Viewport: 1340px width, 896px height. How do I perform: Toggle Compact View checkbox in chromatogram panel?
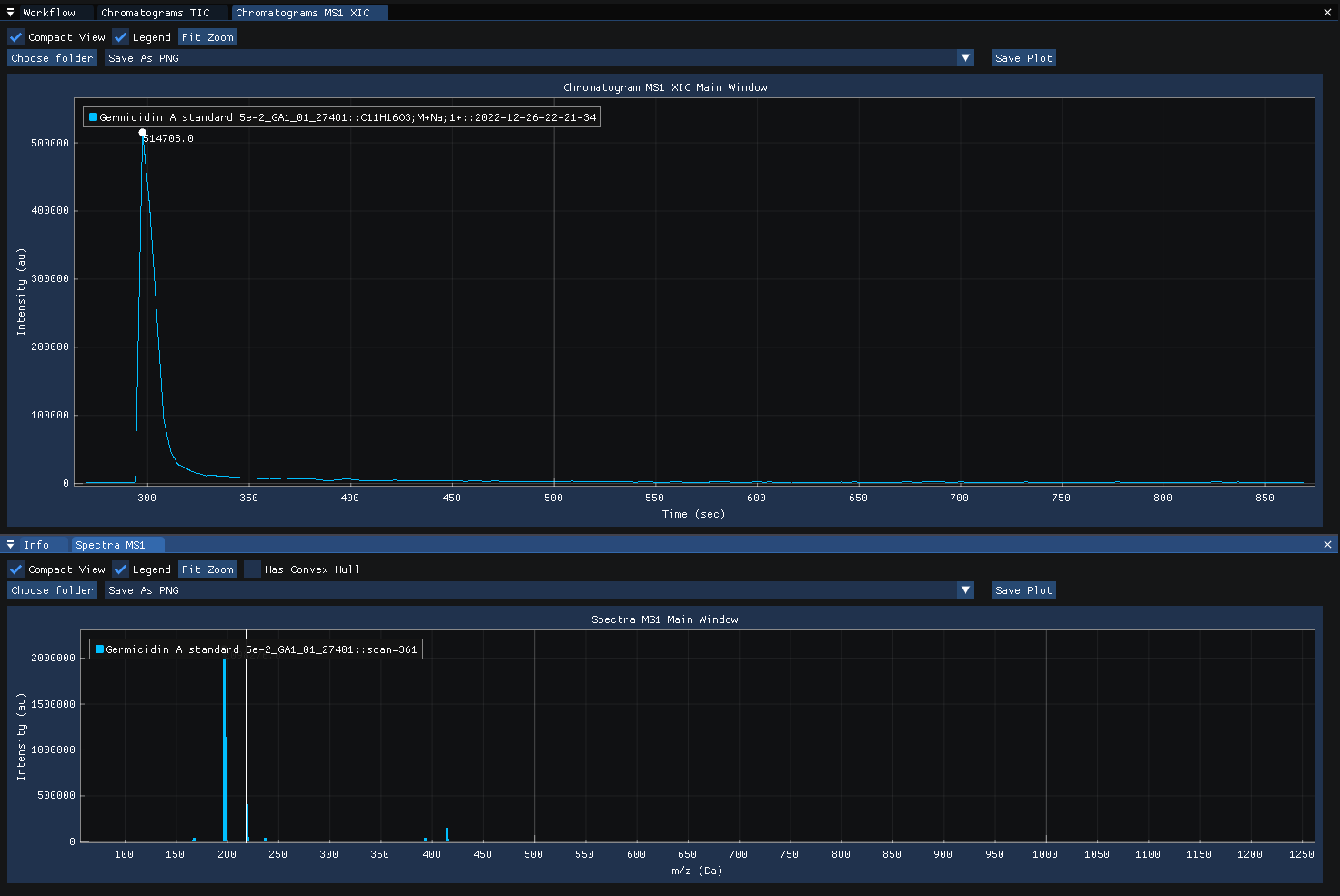[x=15, y=37]
